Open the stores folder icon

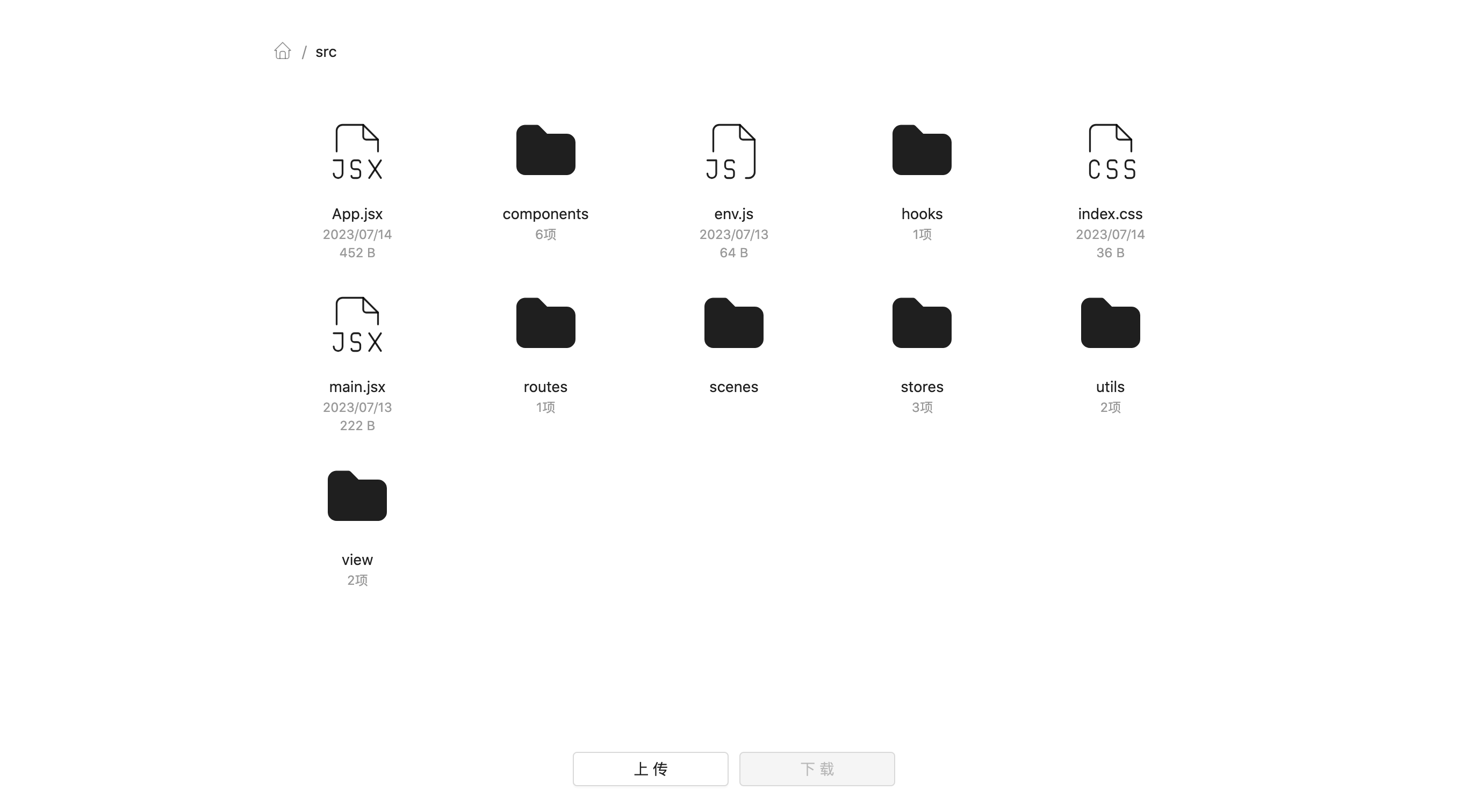[922, 323]
